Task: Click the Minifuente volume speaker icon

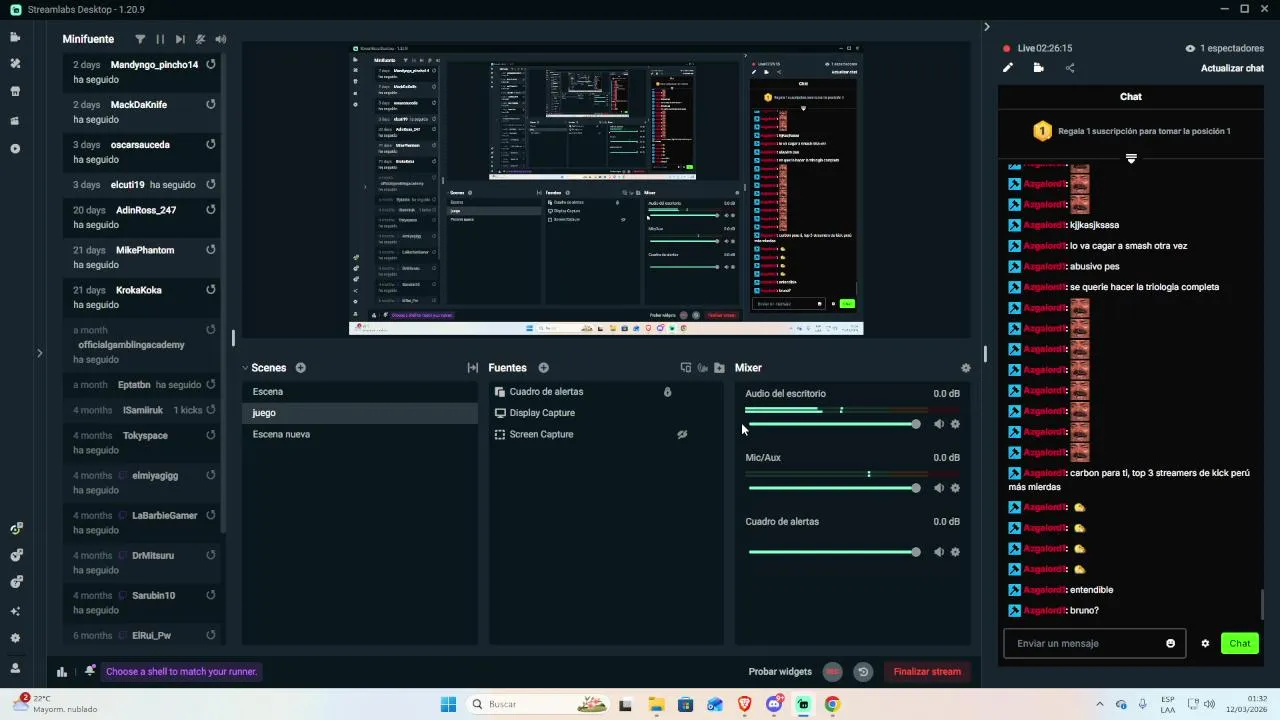Action: click(220, 39)
